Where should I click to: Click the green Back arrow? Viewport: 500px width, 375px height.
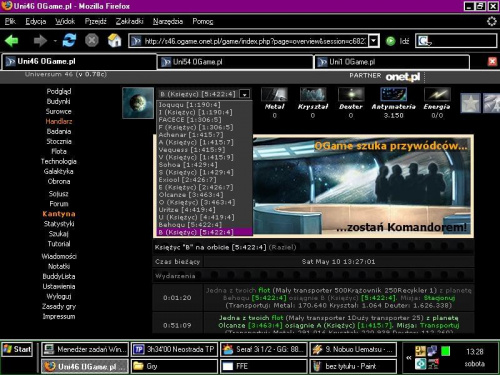point(12,41)
